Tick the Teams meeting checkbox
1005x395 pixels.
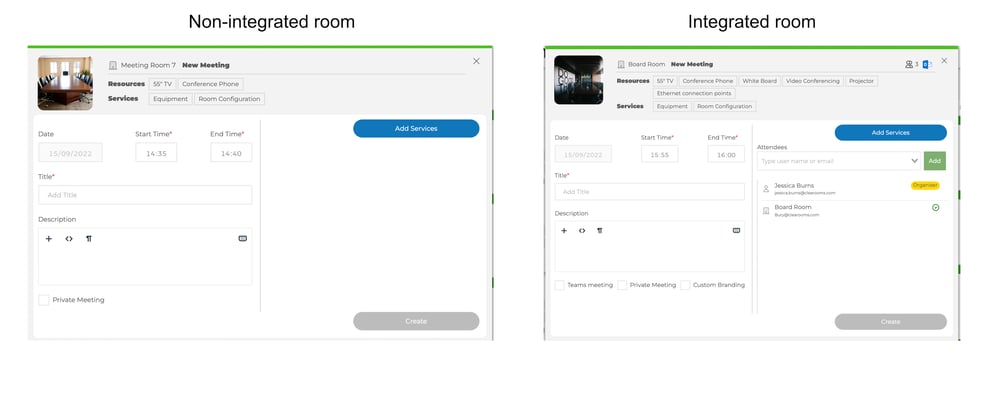(x=560, y=285)
